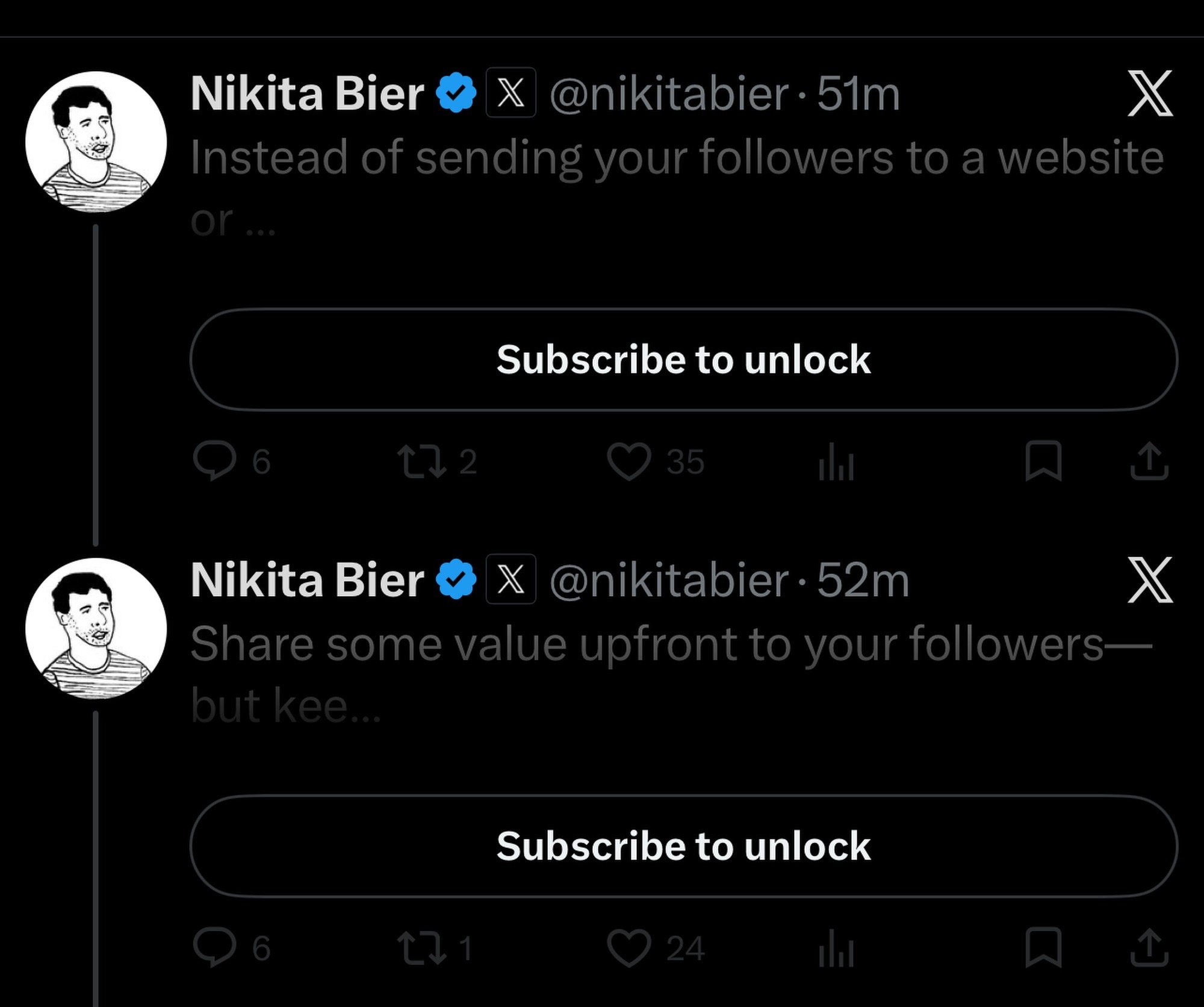Bookmark the 52m Nikita Bier post
This screenshot has width=1204, height=1007.
point(1043,949)
